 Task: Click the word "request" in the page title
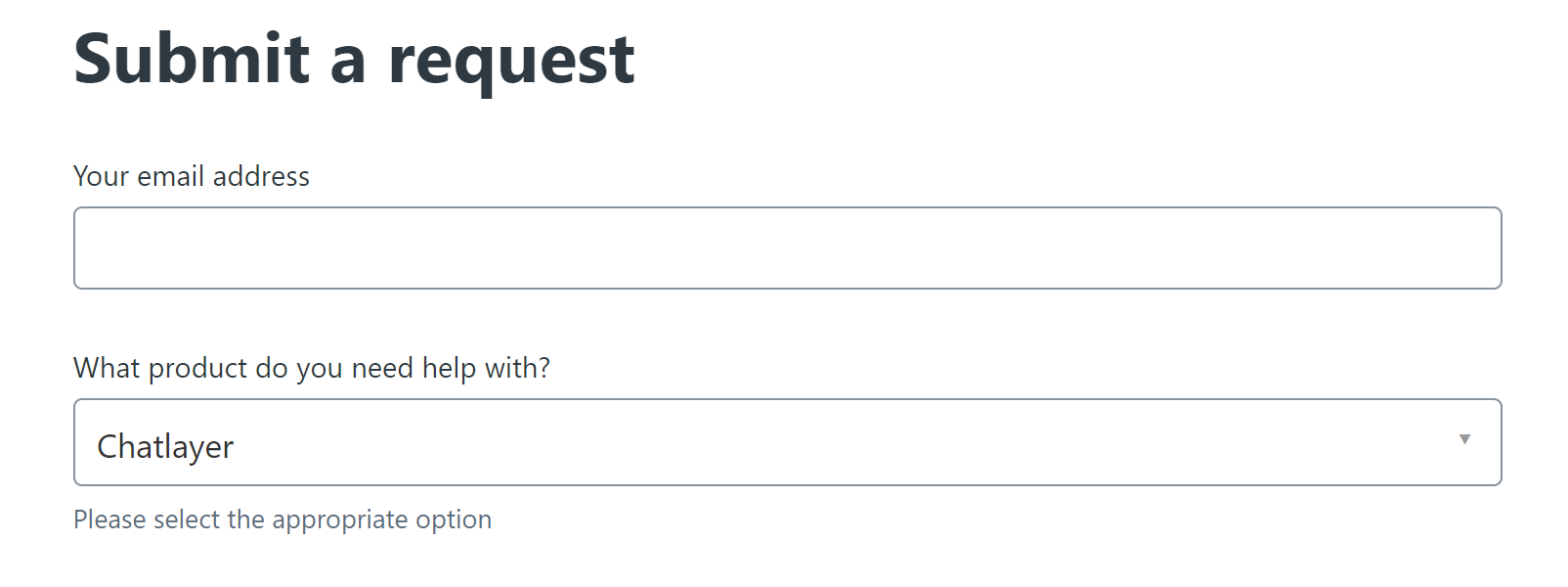[x=511, y=61]
